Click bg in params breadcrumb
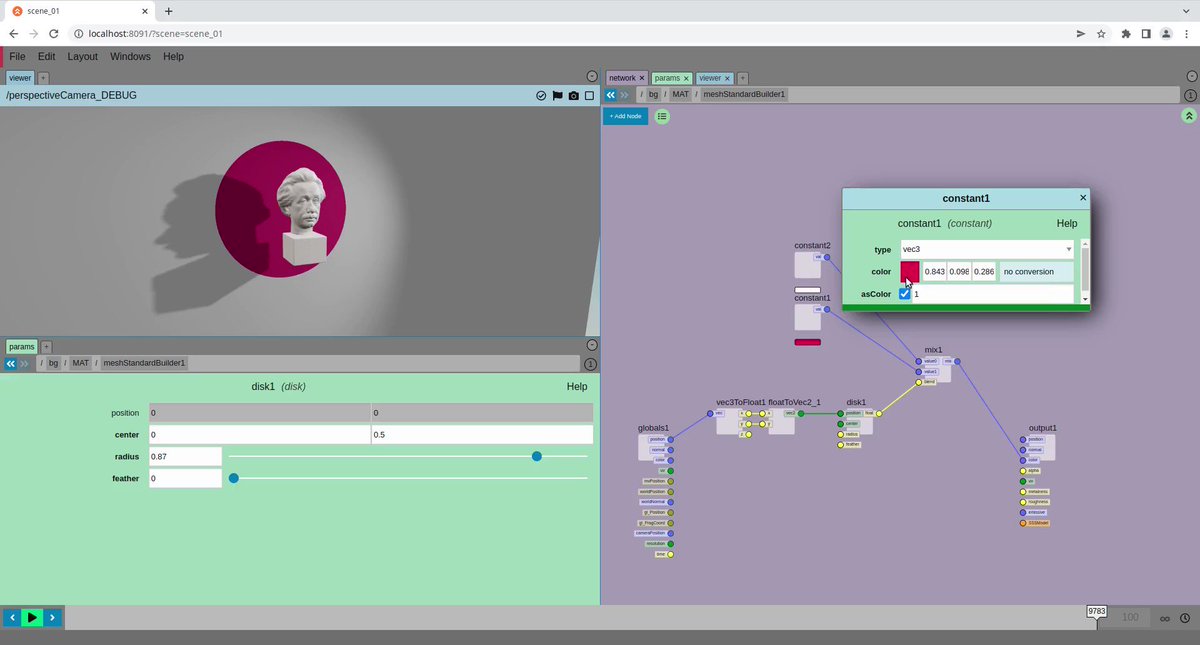 [x=53, y=363]
